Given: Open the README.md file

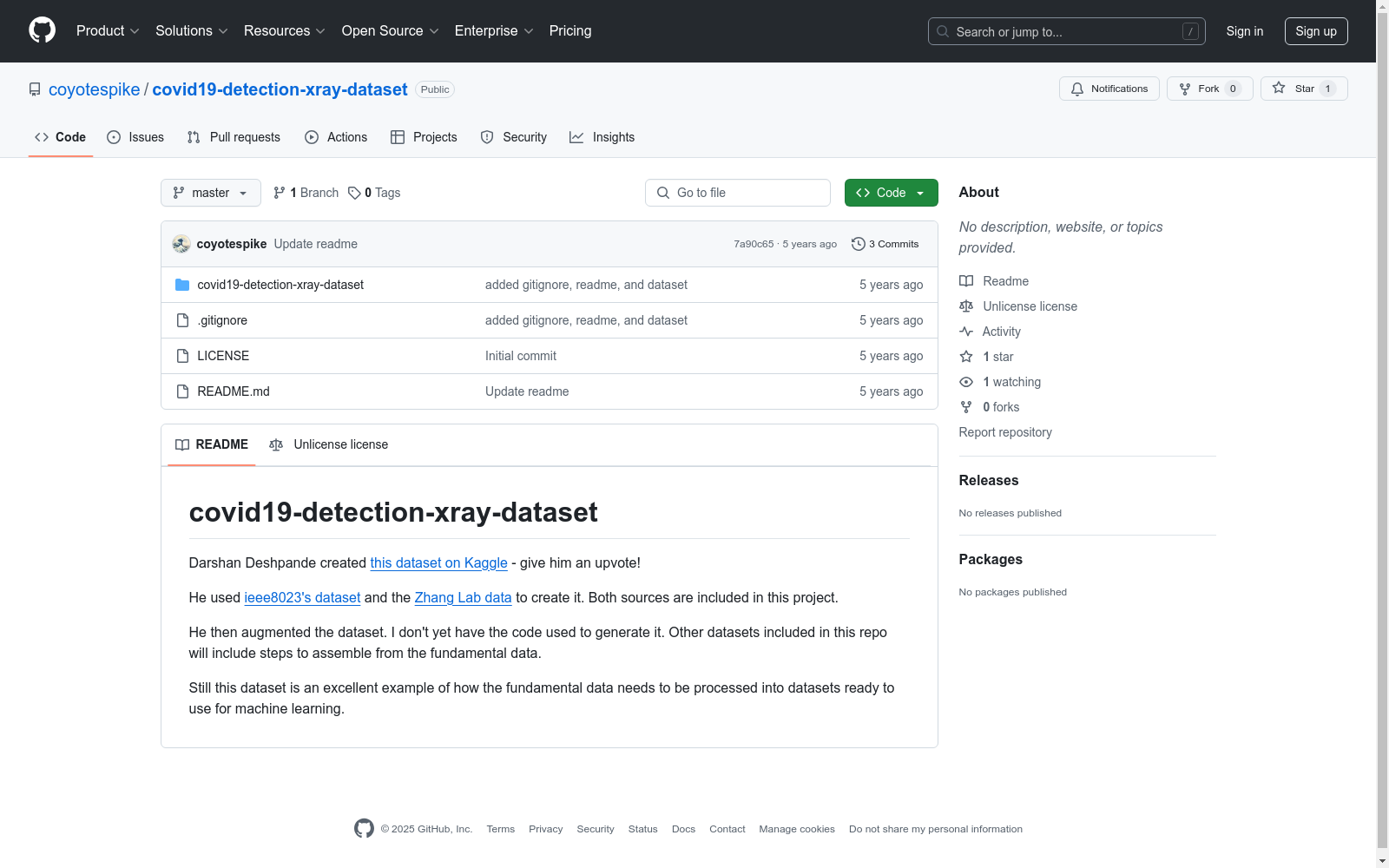Looking at the screenshot, I should pos(234,391).
